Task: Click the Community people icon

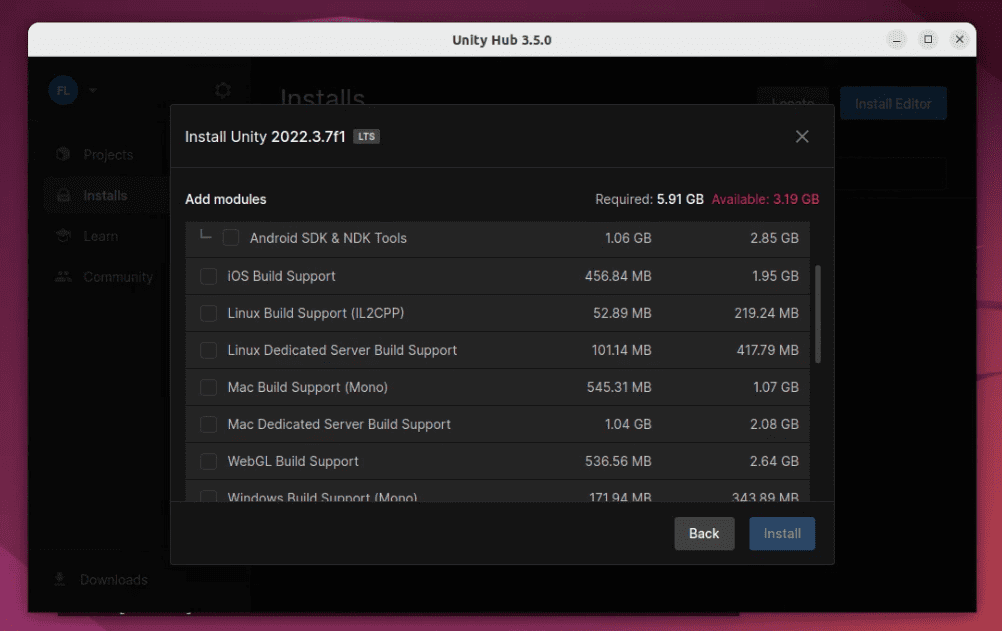Action: 63,277
